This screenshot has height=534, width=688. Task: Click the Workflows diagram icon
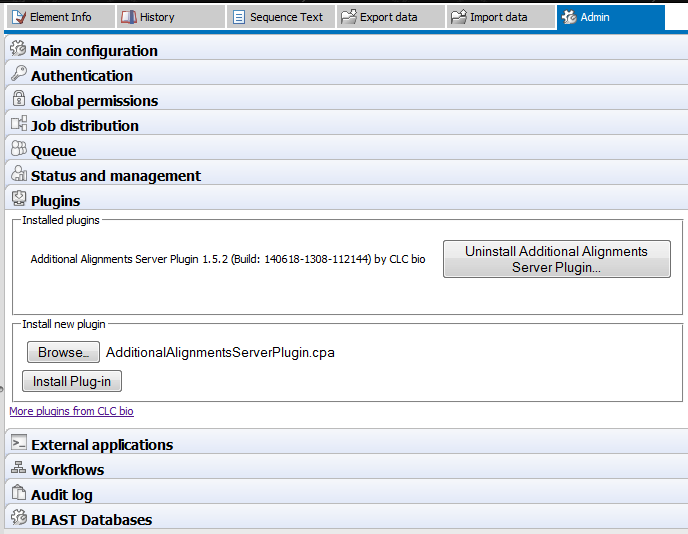click(x=18, y=469)
